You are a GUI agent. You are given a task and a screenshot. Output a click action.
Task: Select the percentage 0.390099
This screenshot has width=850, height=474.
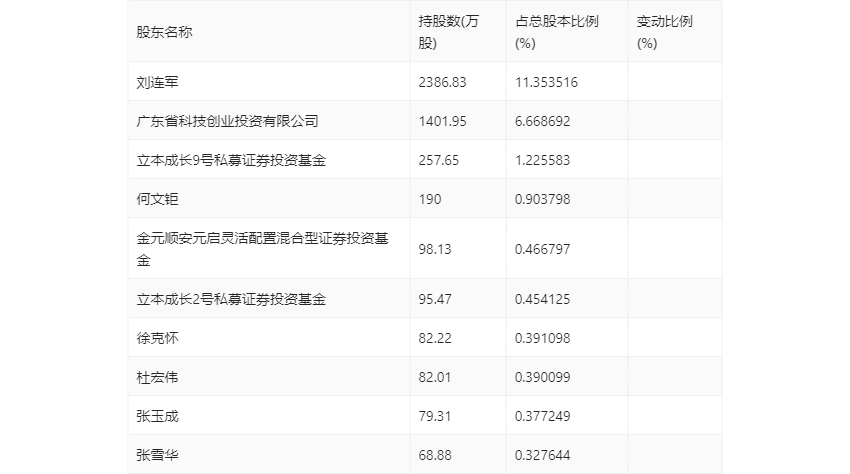tap(543, 377)
